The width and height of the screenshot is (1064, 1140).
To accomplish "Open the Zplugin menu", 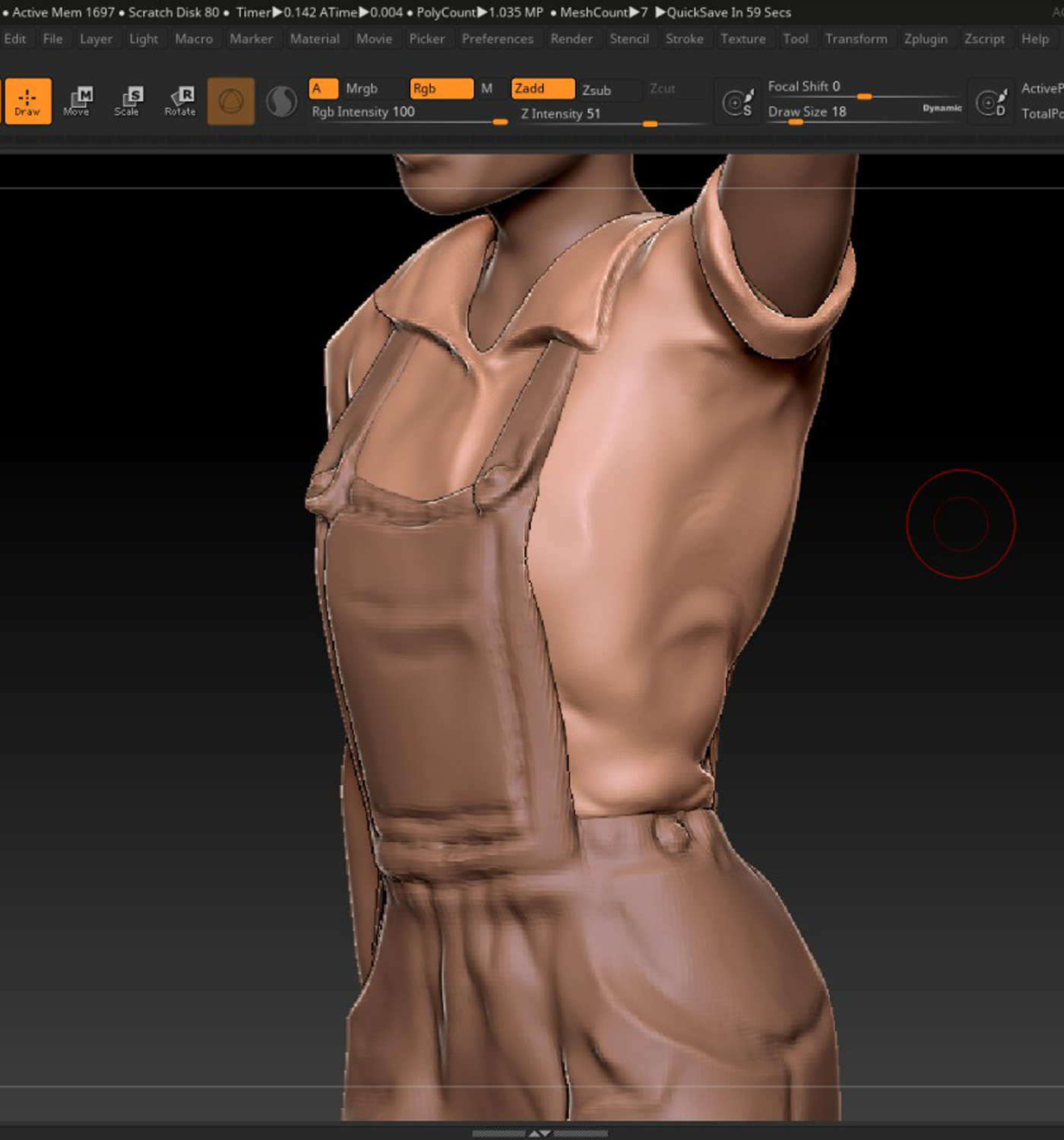I will [926, 39].
